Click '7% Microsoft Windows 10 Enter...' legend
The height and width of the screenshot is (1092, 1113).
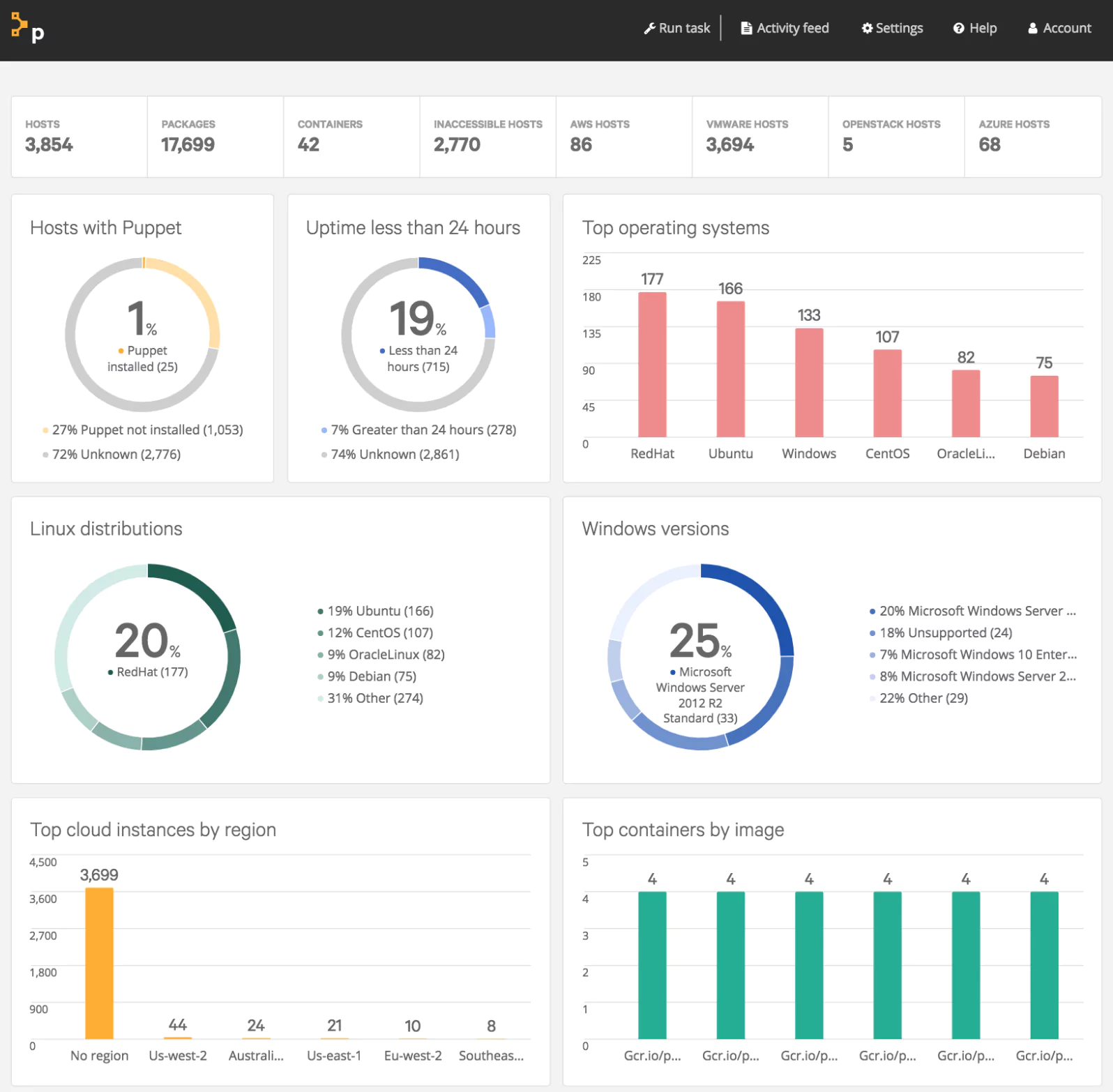click(973, 655)
